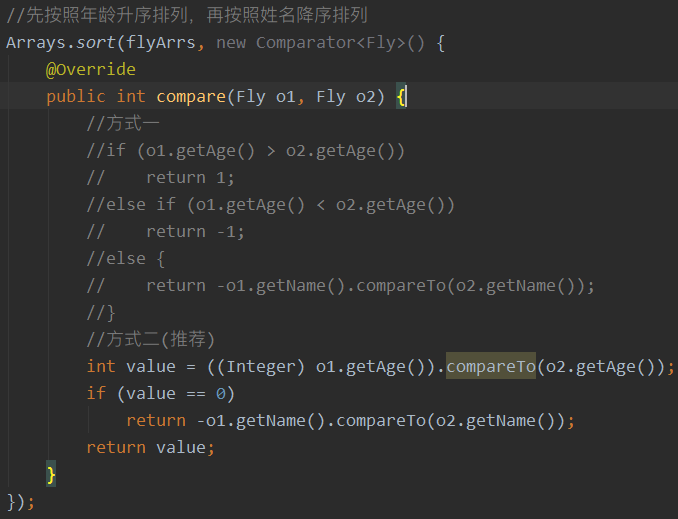Click the active return -o1.getName() statement
678x519 pixels.
pyautogui.click(x=350, y=421)
